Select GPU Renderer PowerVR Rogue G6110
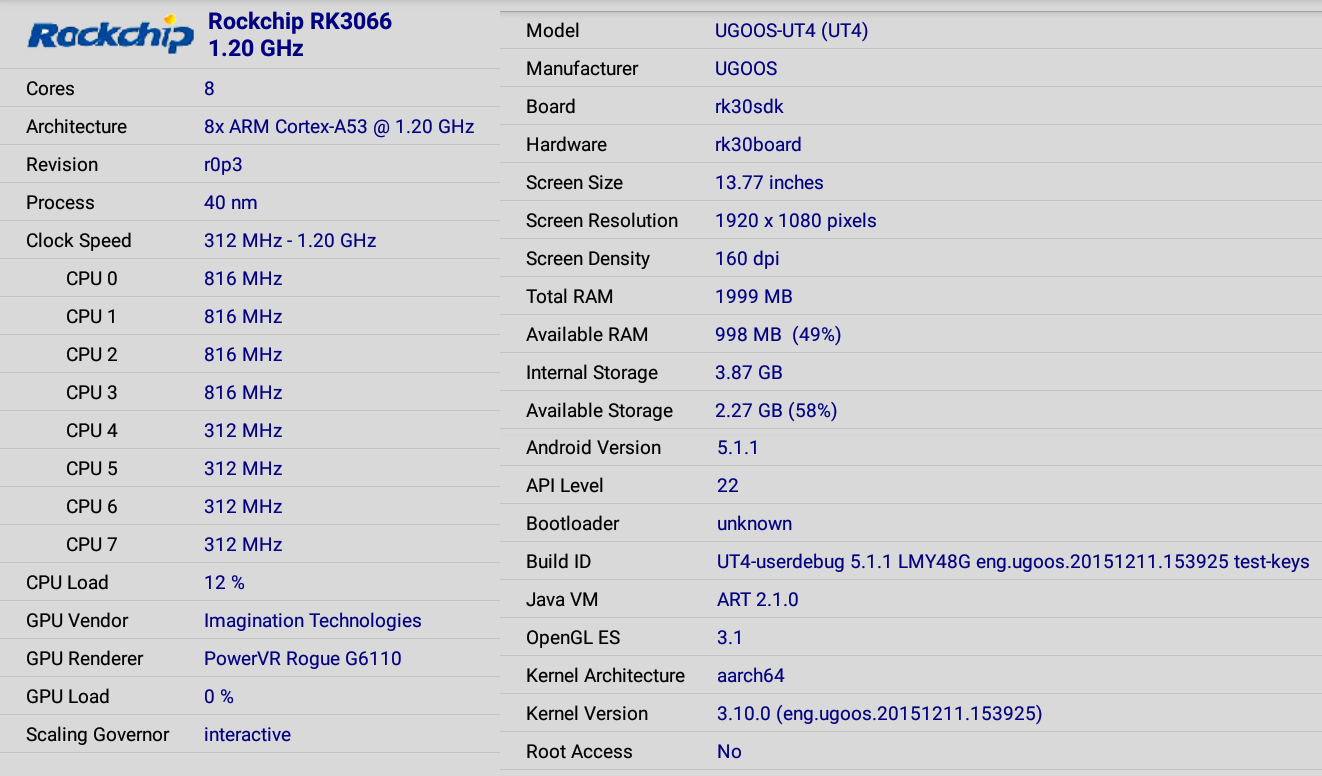The image size is (1322, 776). 303,658
